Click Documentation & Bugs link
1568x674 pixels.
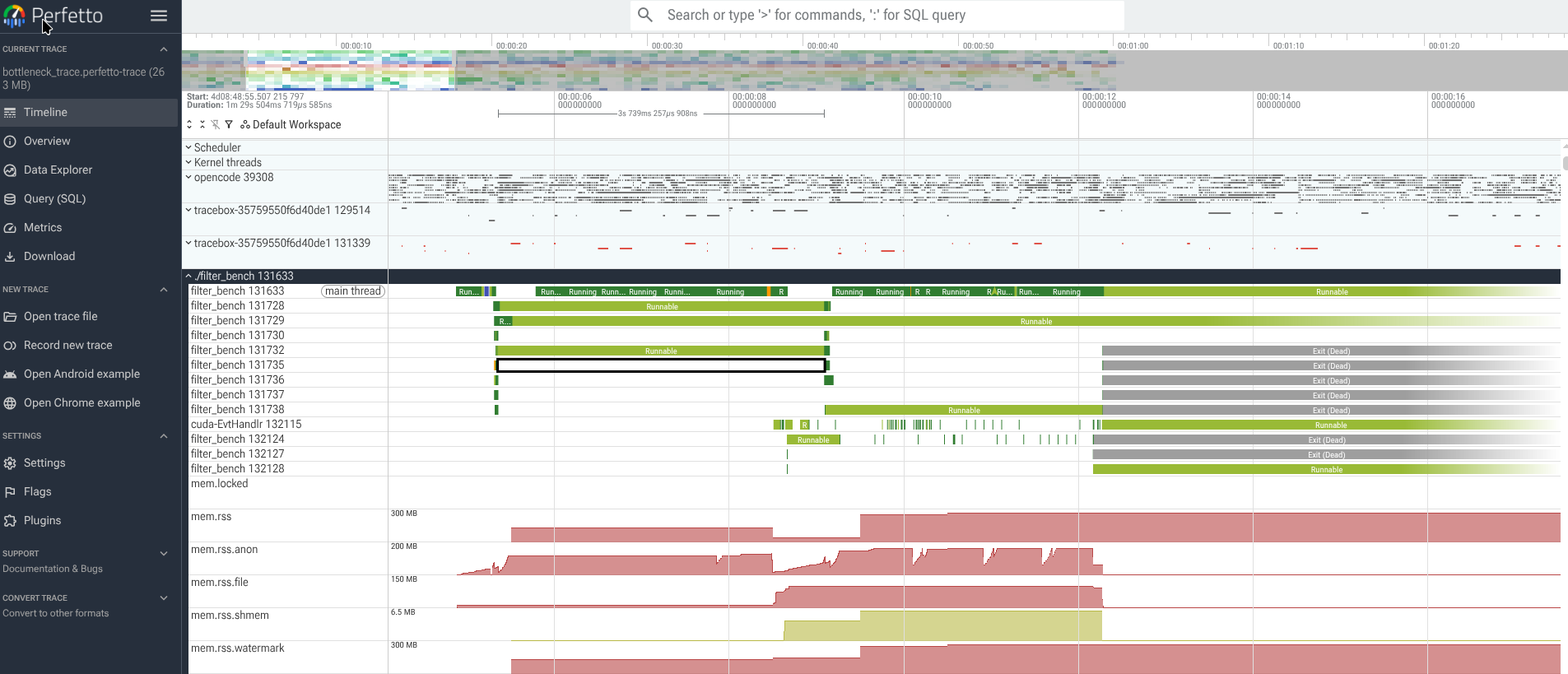click(x=53, y=569)
